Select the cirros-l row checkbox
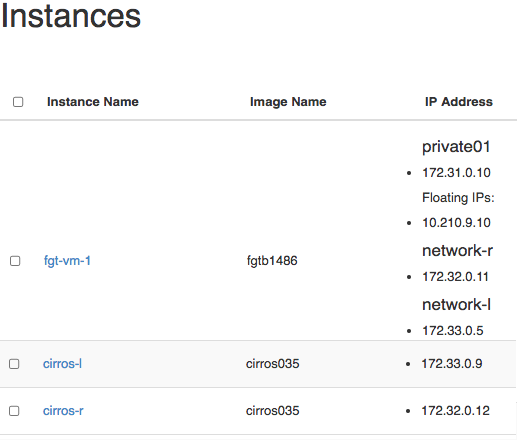 [14, 364]
